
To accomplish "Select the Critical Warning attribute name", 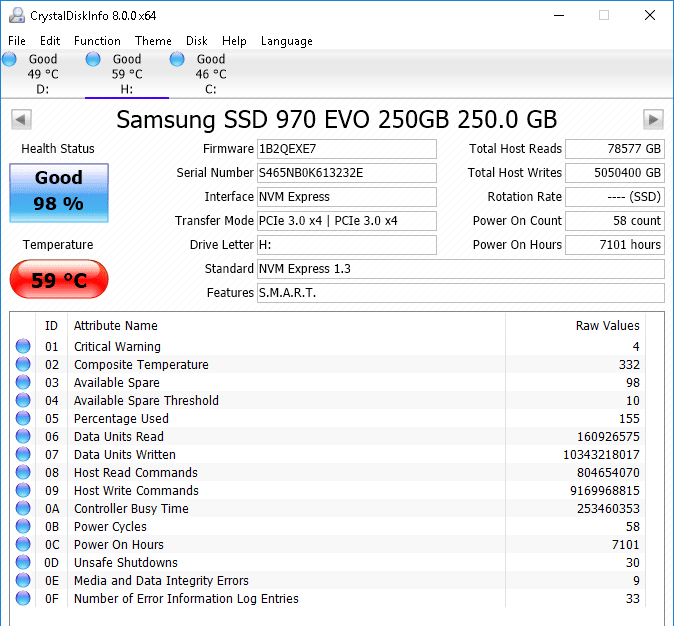I will [117, 347].
